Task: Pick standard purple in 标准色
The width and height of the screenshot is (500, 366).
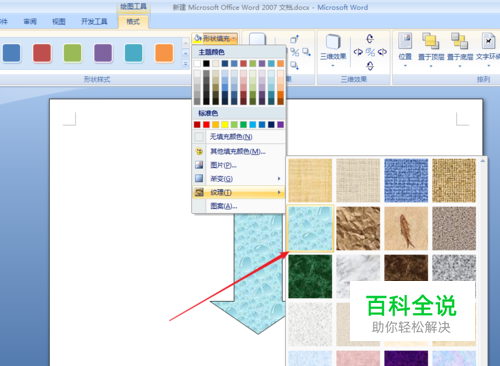Action: [x=281, y=125]
